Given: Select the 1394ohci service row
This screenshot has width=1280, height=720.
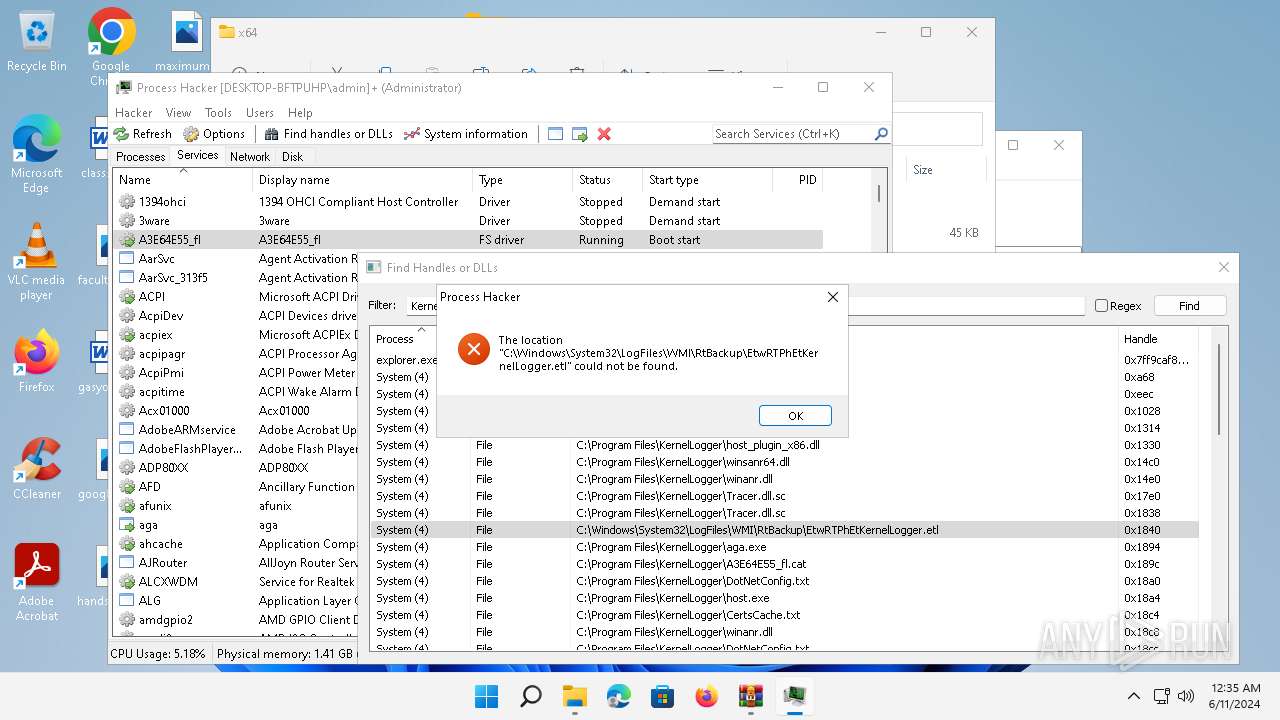Looking at the screenshot, I should click(x=467, y=202).
